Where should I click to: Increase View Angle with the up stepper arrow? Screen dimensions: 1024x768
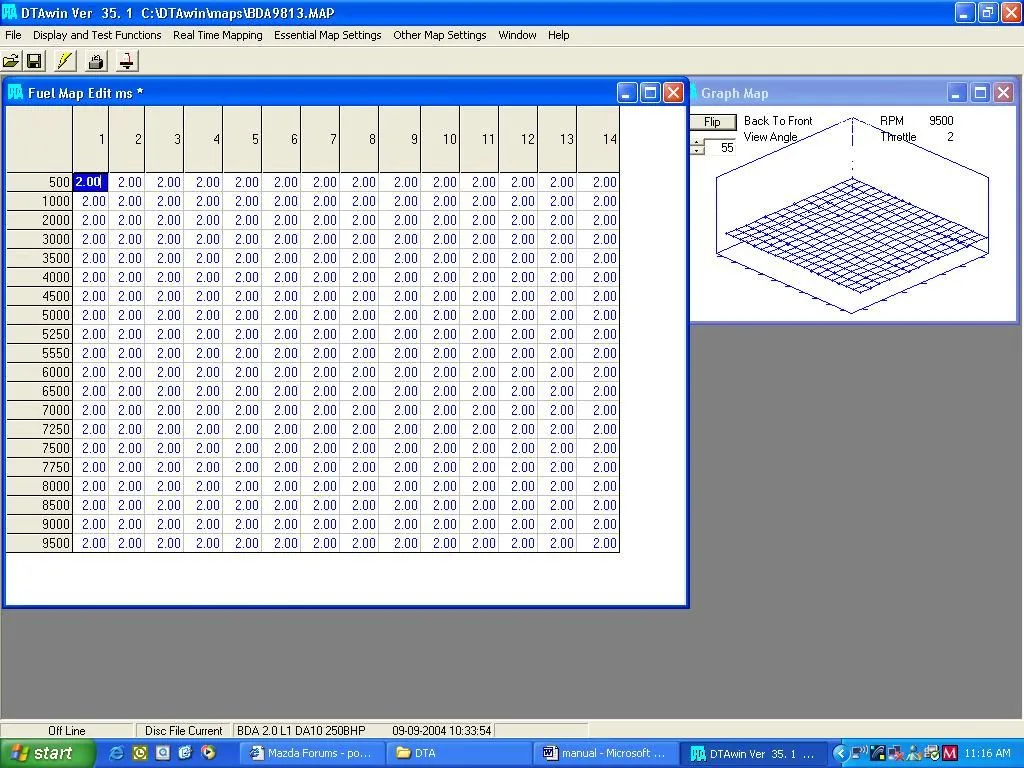click(x=697, y=142)
